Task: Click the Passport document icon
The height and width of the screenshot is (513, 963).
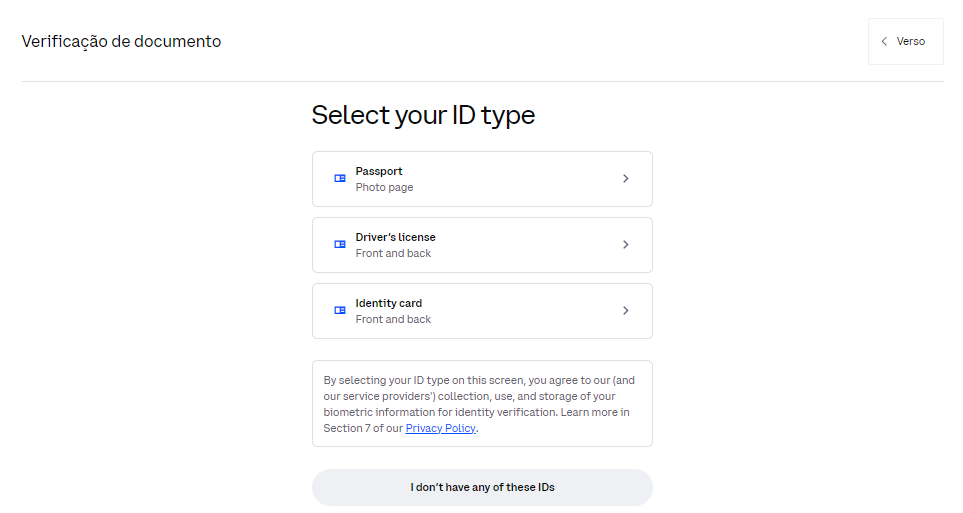Action: click(x=340, y=179)
